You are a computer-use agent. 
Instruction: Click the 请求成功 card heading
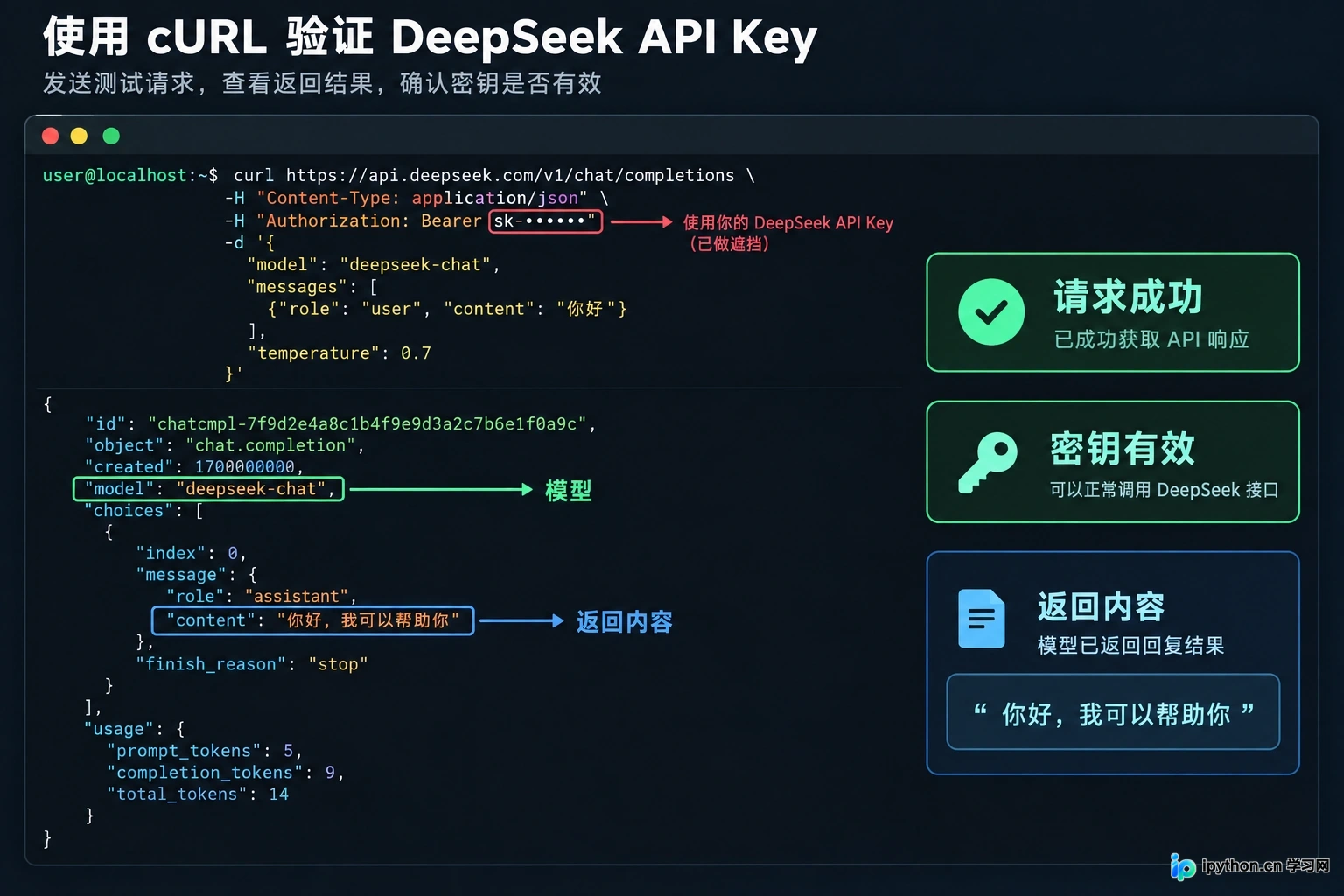click(x=1128, y=297)
